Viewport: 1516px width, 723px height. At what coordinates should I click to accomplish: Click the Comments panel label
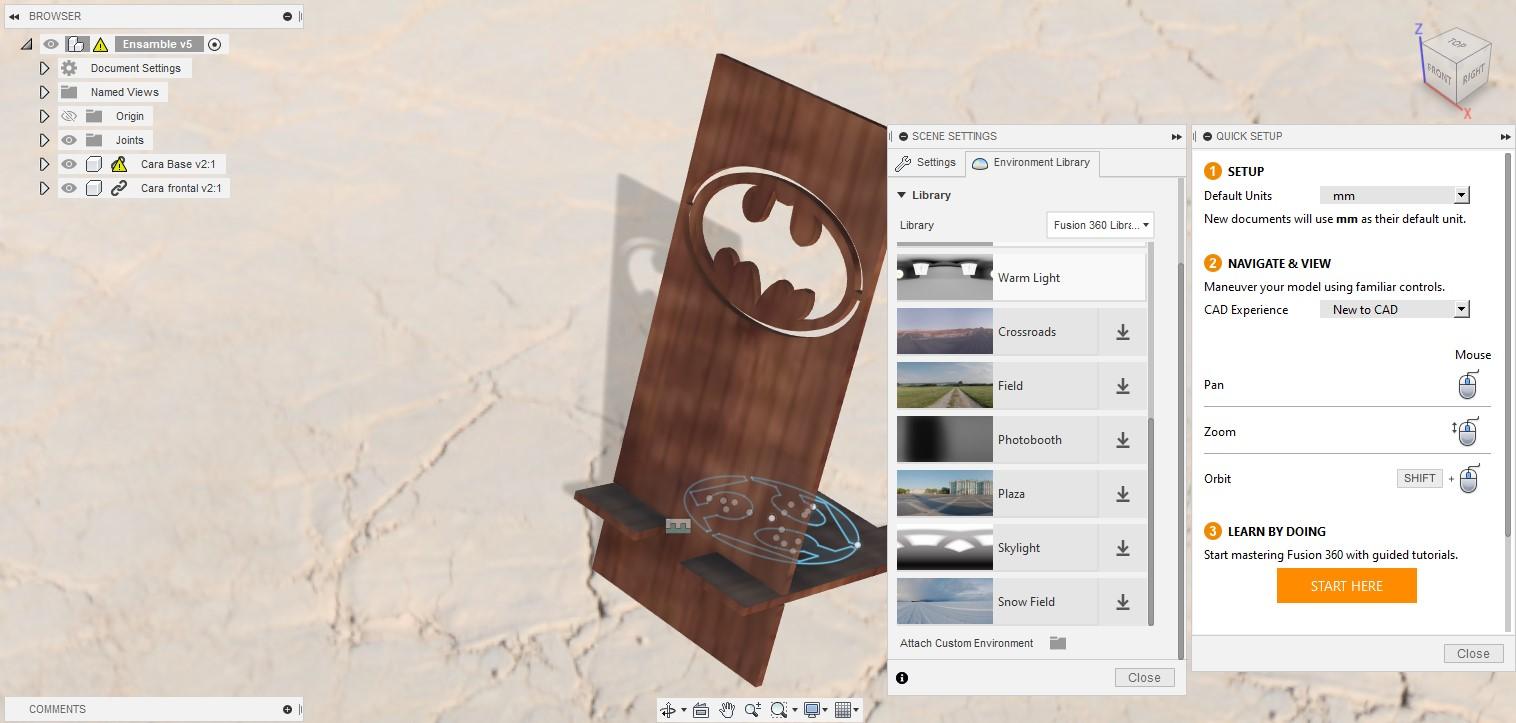click(x=57, y=709)
